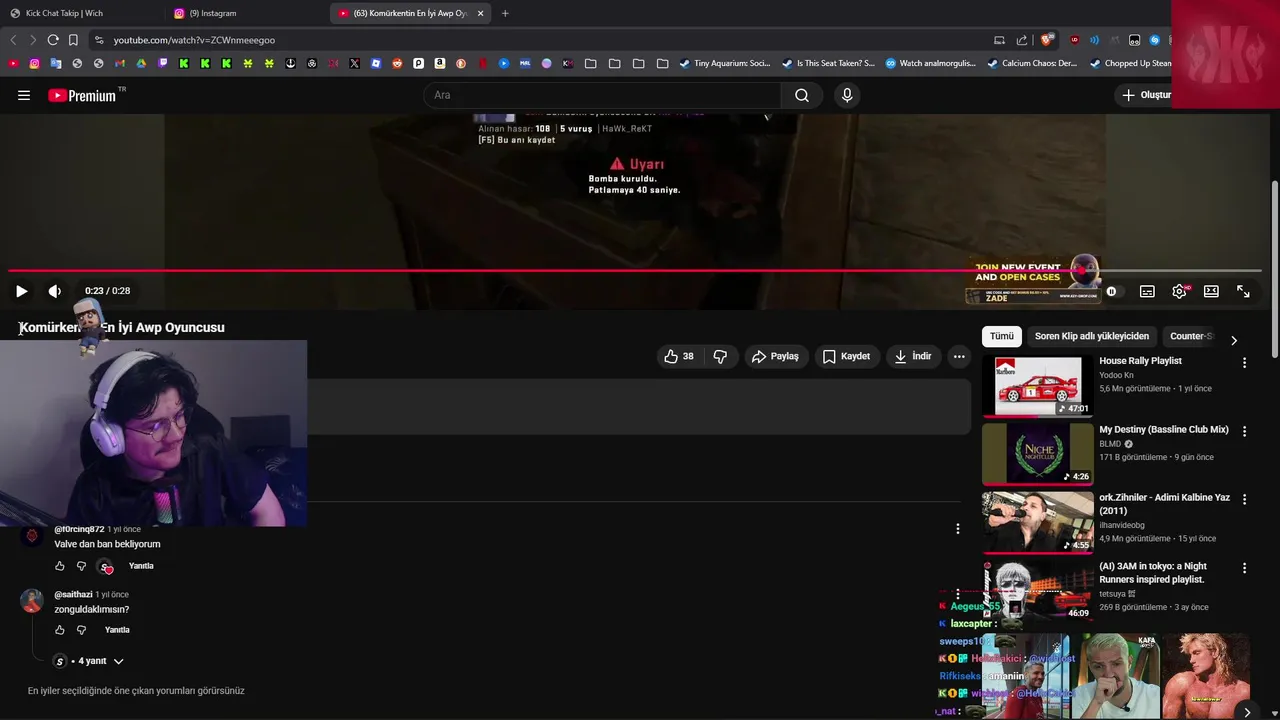The image size is (1280, 720).
Task: Open uBlock Origin extension icon
Action: (1075, 40)
